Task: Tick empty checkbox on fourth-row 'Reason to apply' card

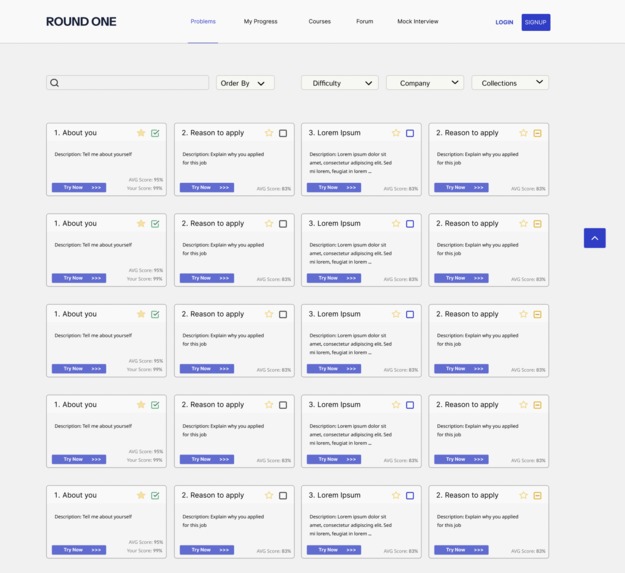Action: [x=283, y=405]
